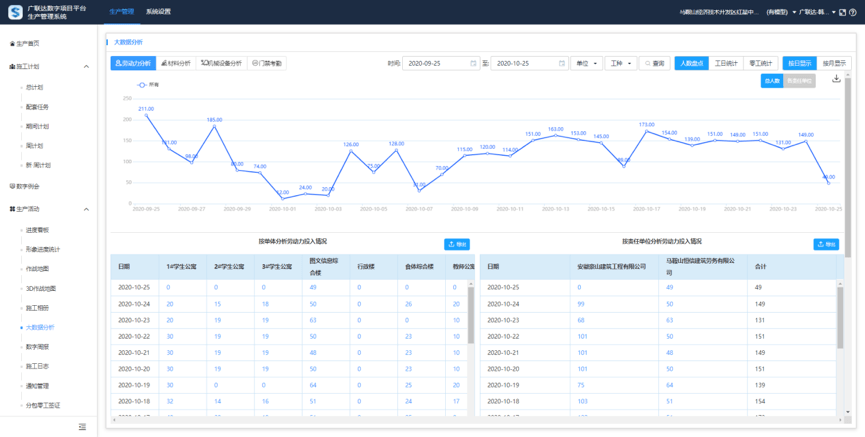Select 人数盘点 statistic mode

(691, 63)
